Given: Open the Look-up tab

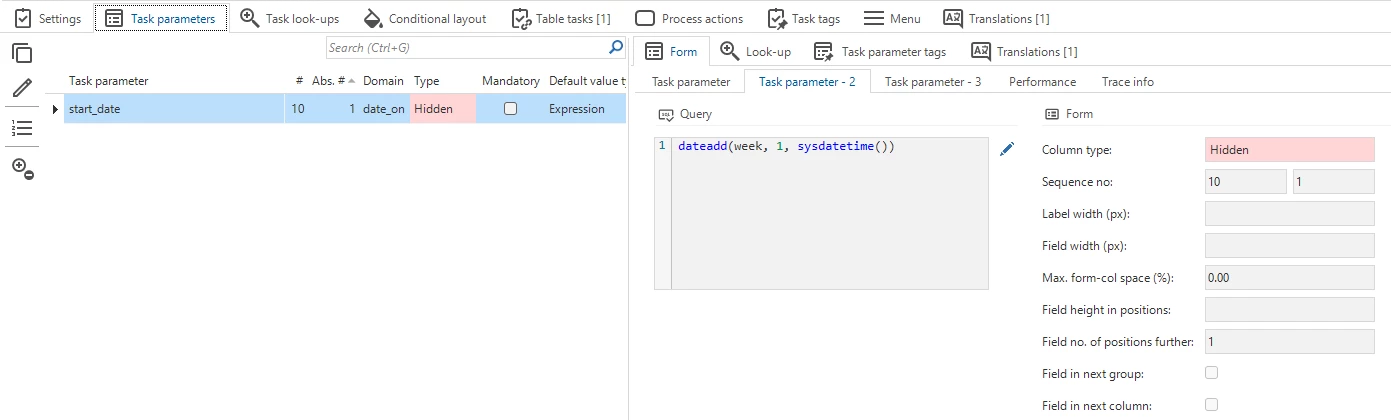Looking at the screenshot, I should (756, 52).
